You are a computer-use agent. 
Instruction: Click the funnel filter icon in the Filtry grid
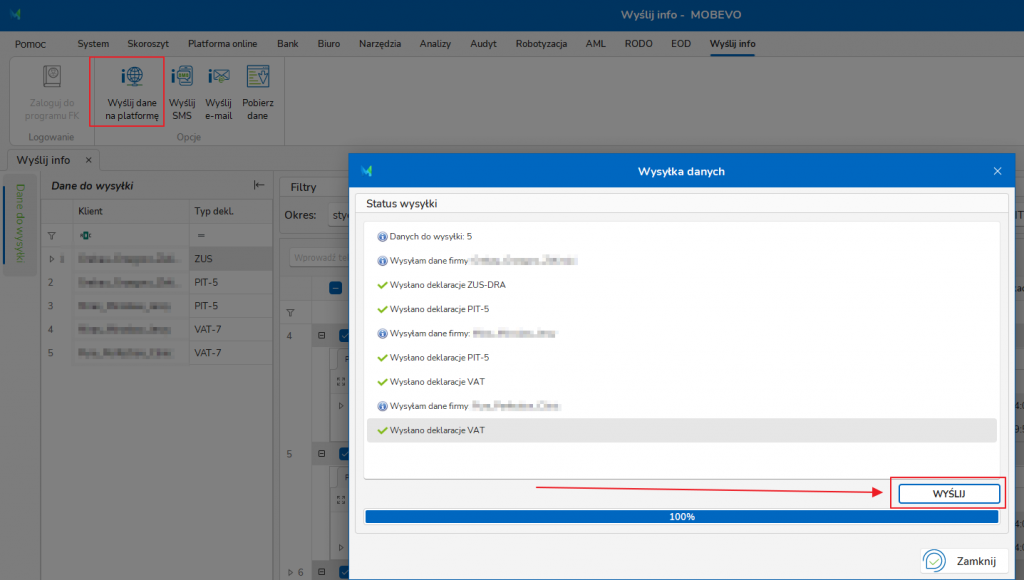(x=291, y=313)
